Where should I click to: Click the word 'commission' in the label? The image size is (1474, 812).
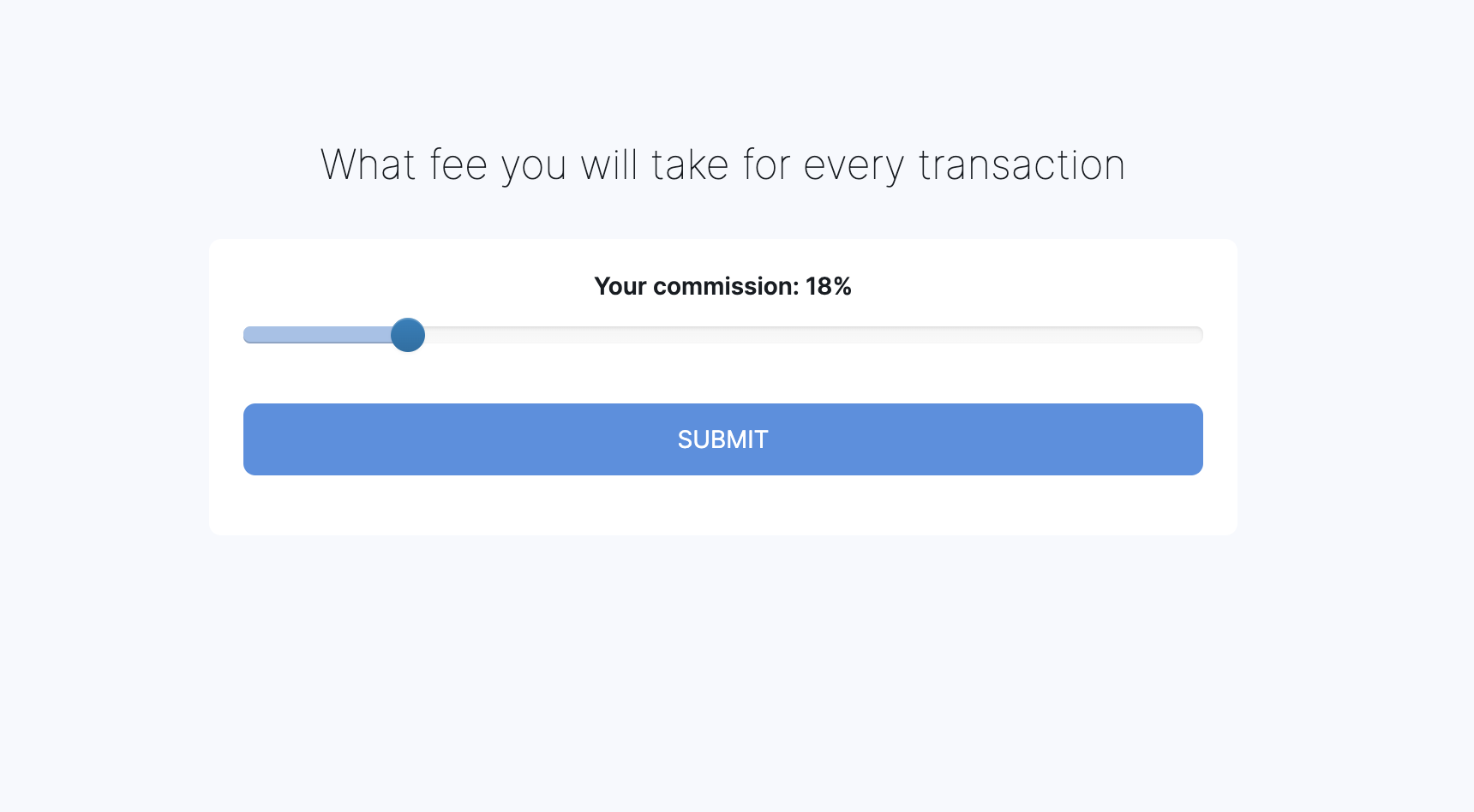pos(725,286)
